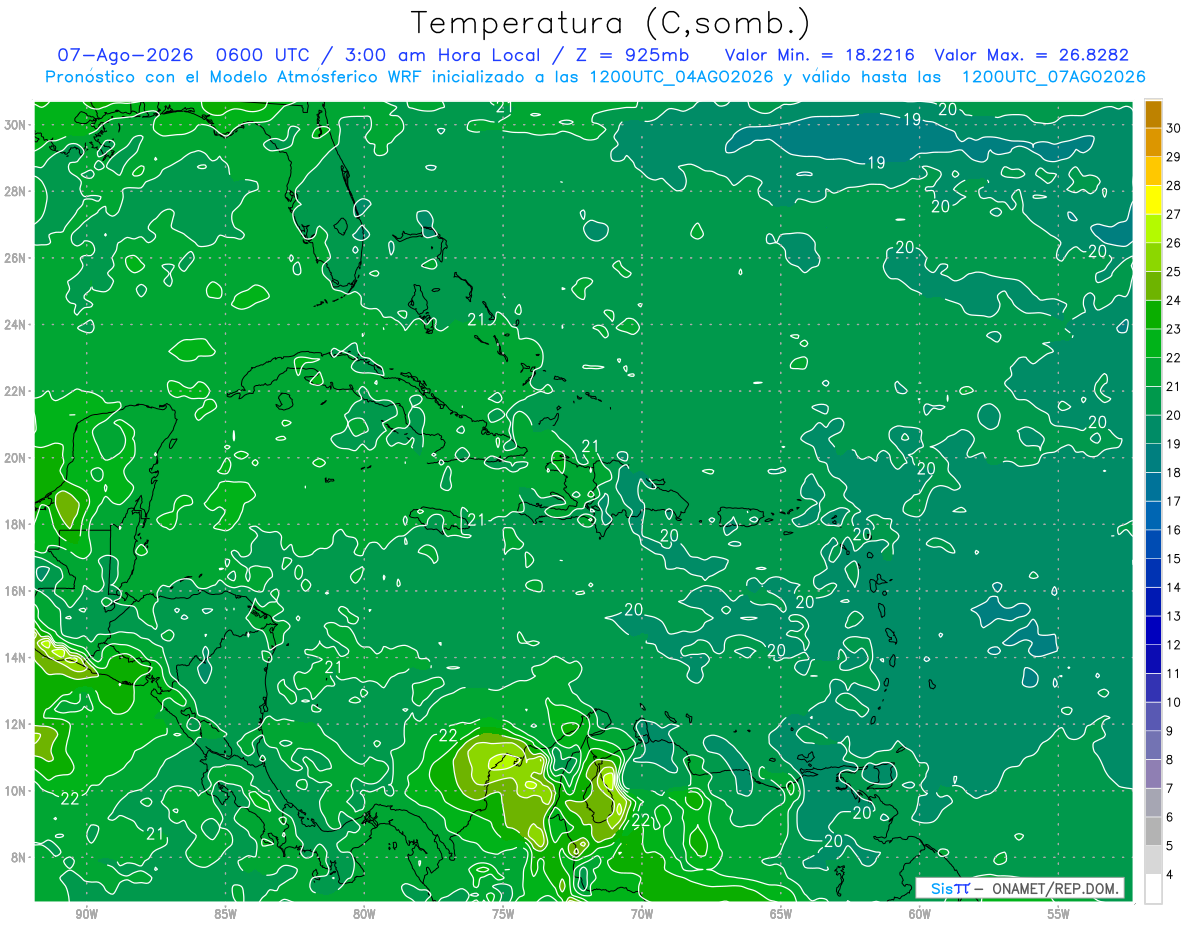Click the 10N latitude axis label
1200x927 pixels.
pyautogui.click(x=17, y=790)
